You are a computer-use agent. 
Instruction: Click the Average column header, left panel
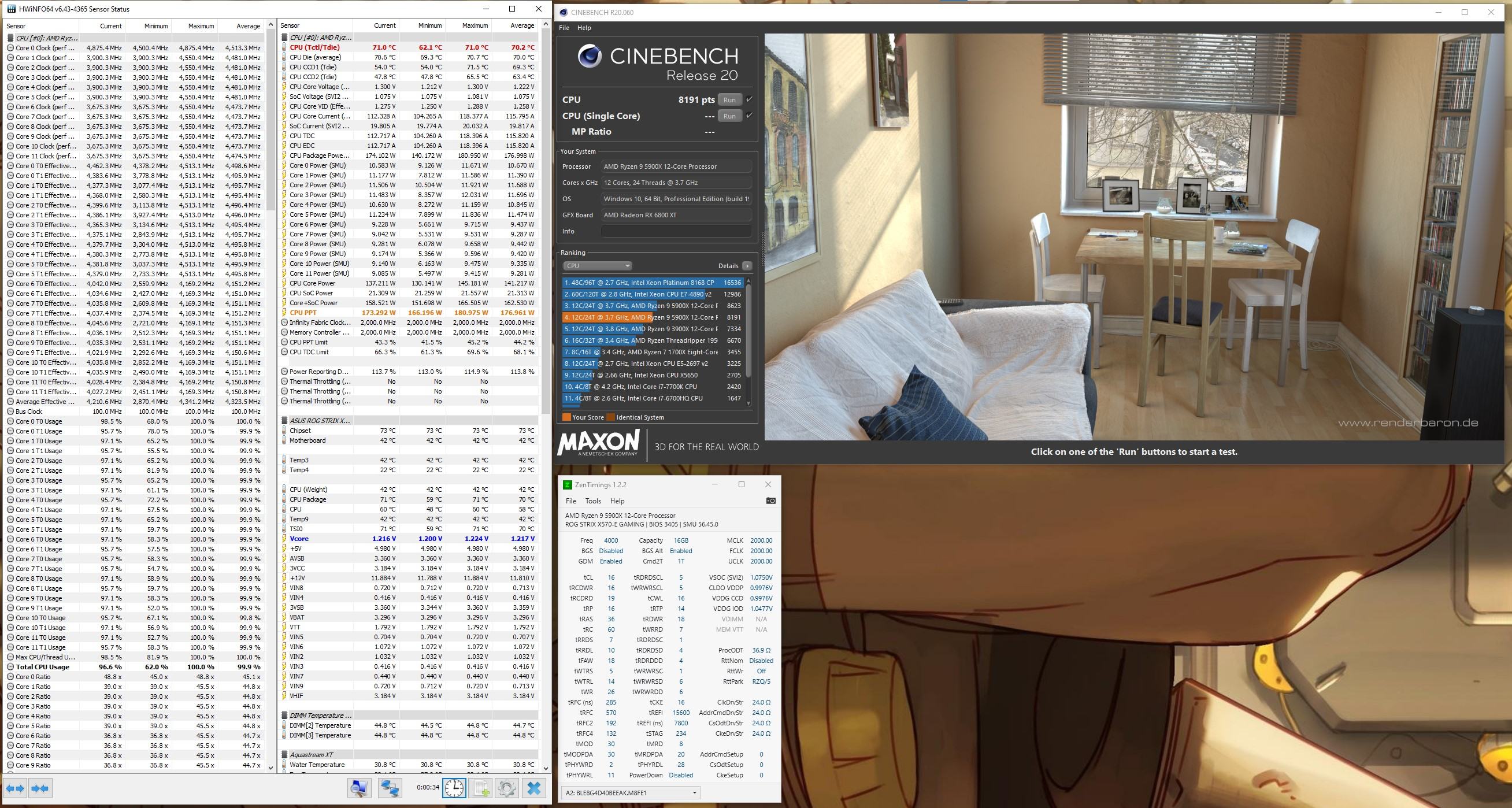pyautogui.click(x=240, y=26)
